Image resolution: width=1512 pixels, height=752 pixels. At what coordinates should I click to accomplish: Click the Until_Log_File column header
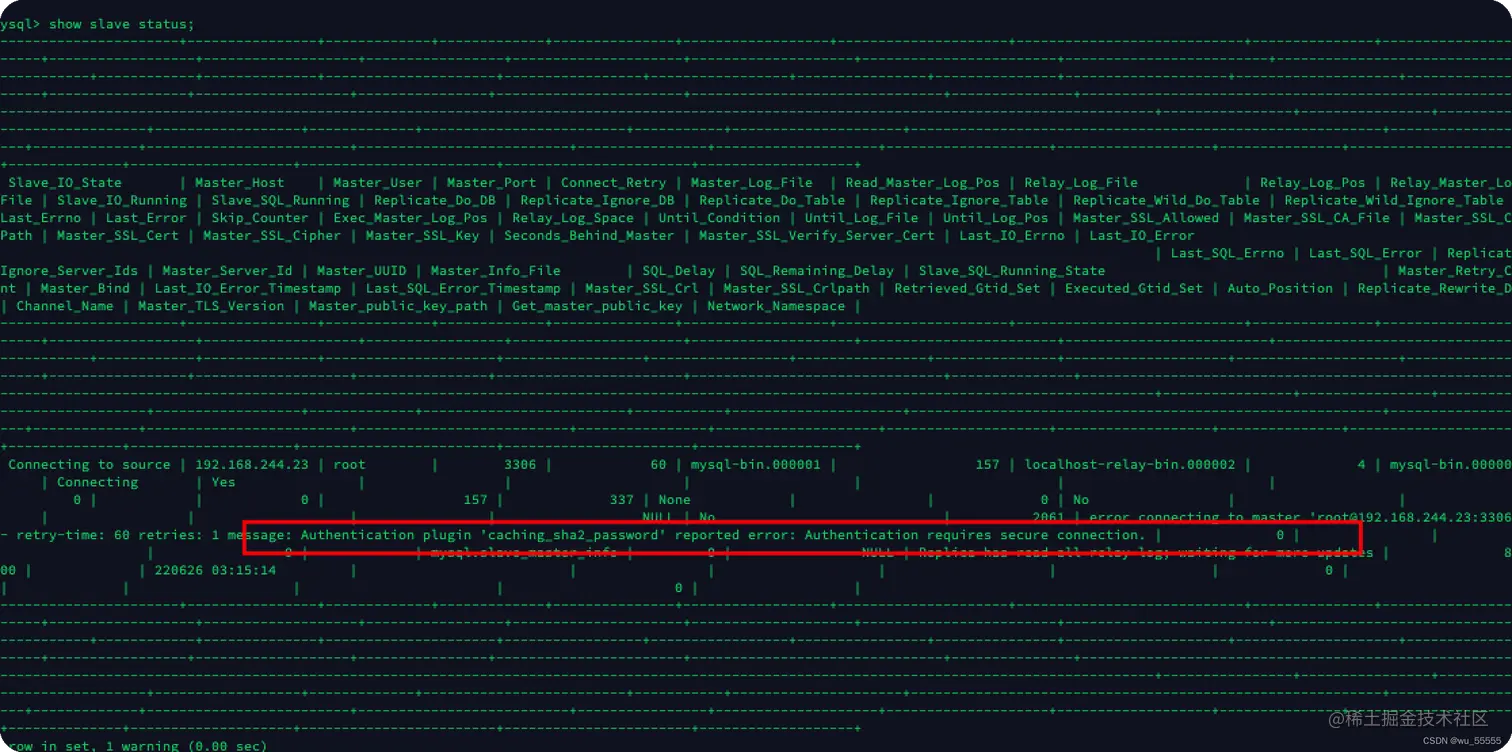coord(861,218)
